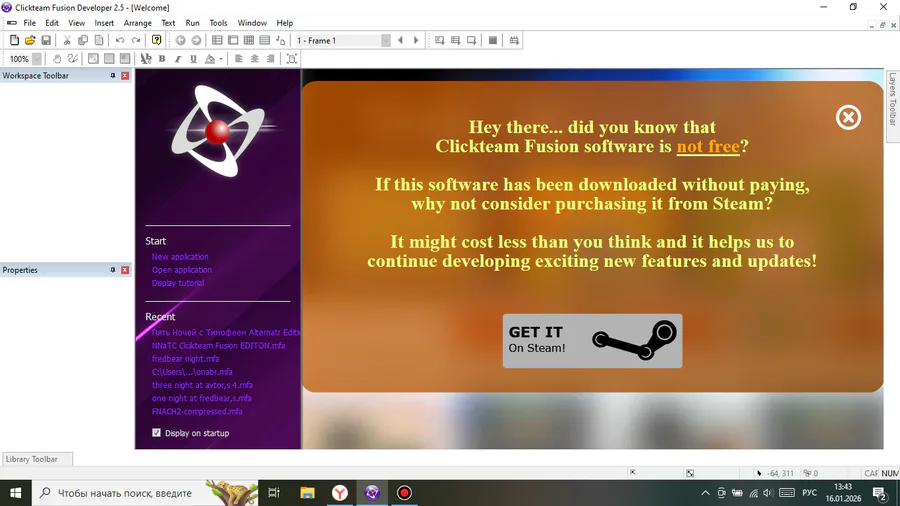The height and width of the screenshot is (506, 900).
Task: Click GET IT On Steam button
Action: 592,340
